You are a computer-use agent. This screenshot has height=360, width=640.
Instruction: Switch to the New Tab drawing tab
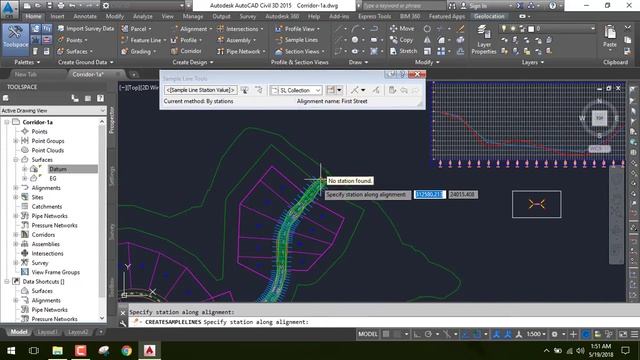[26, 74]
